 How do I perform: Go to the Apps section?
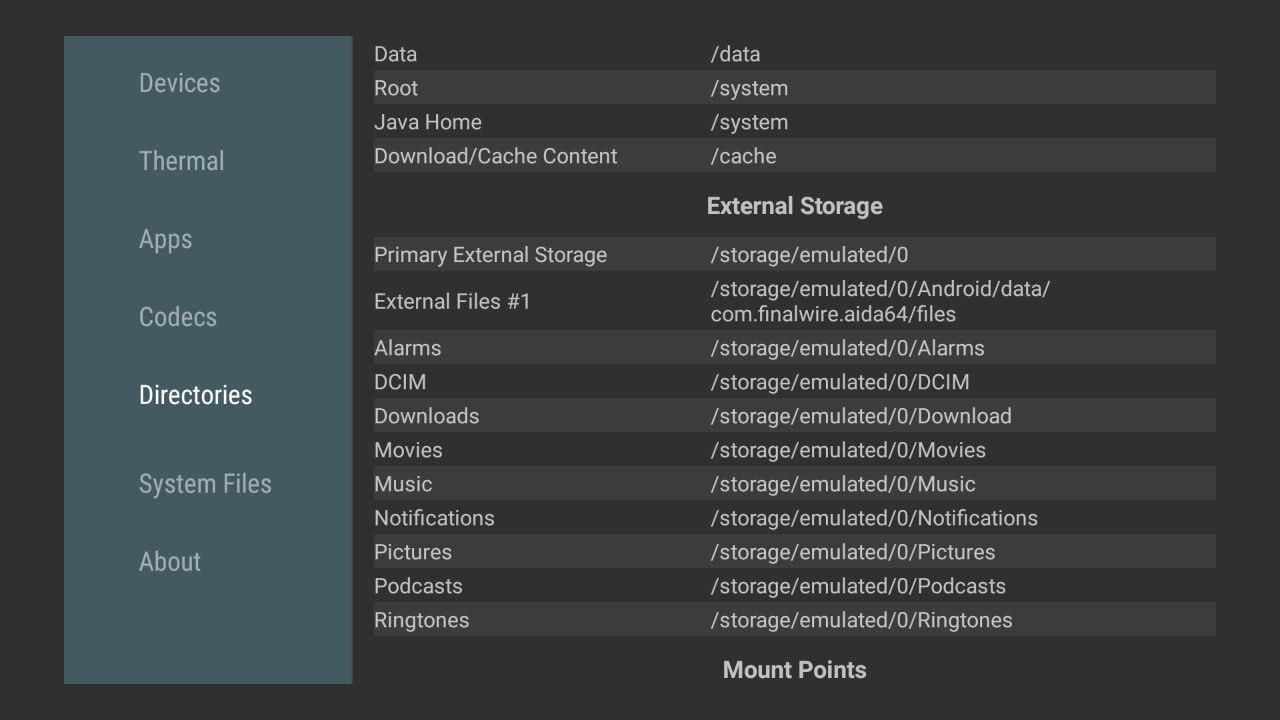pyautogui.click(x=166, y=239)
